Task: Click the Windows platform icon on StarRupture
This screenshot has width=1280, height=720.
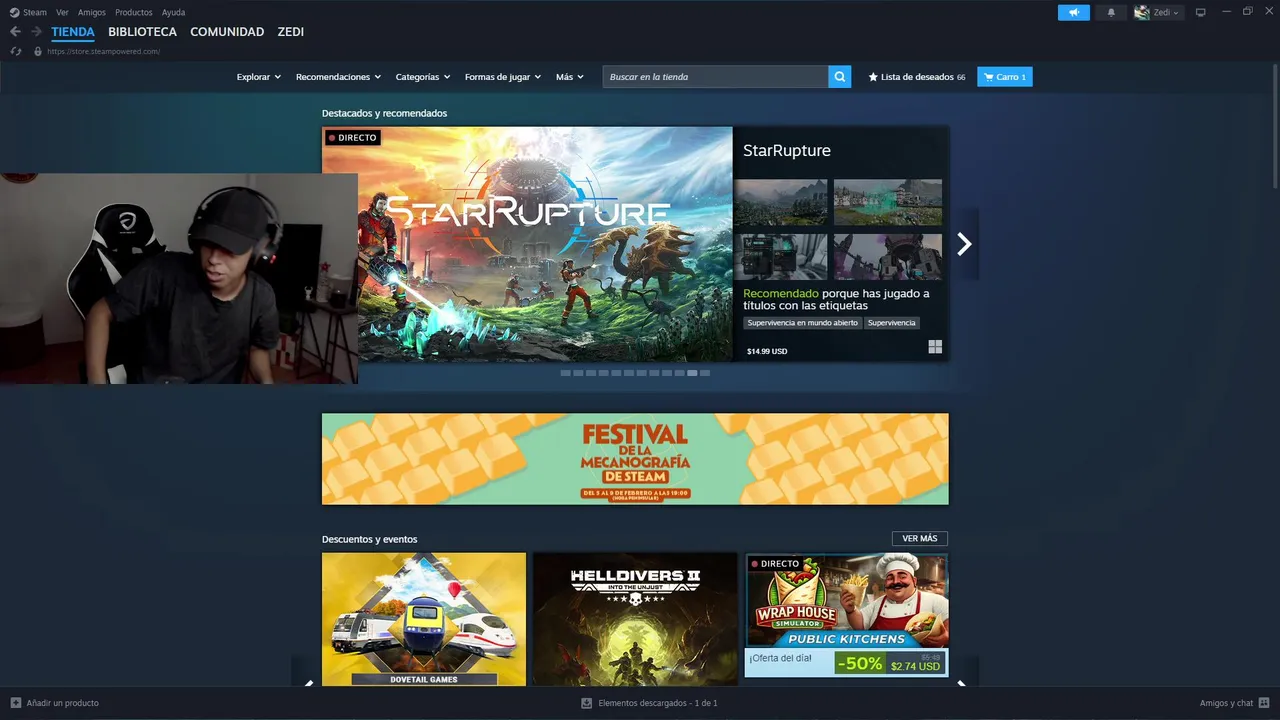Action: 935,347
